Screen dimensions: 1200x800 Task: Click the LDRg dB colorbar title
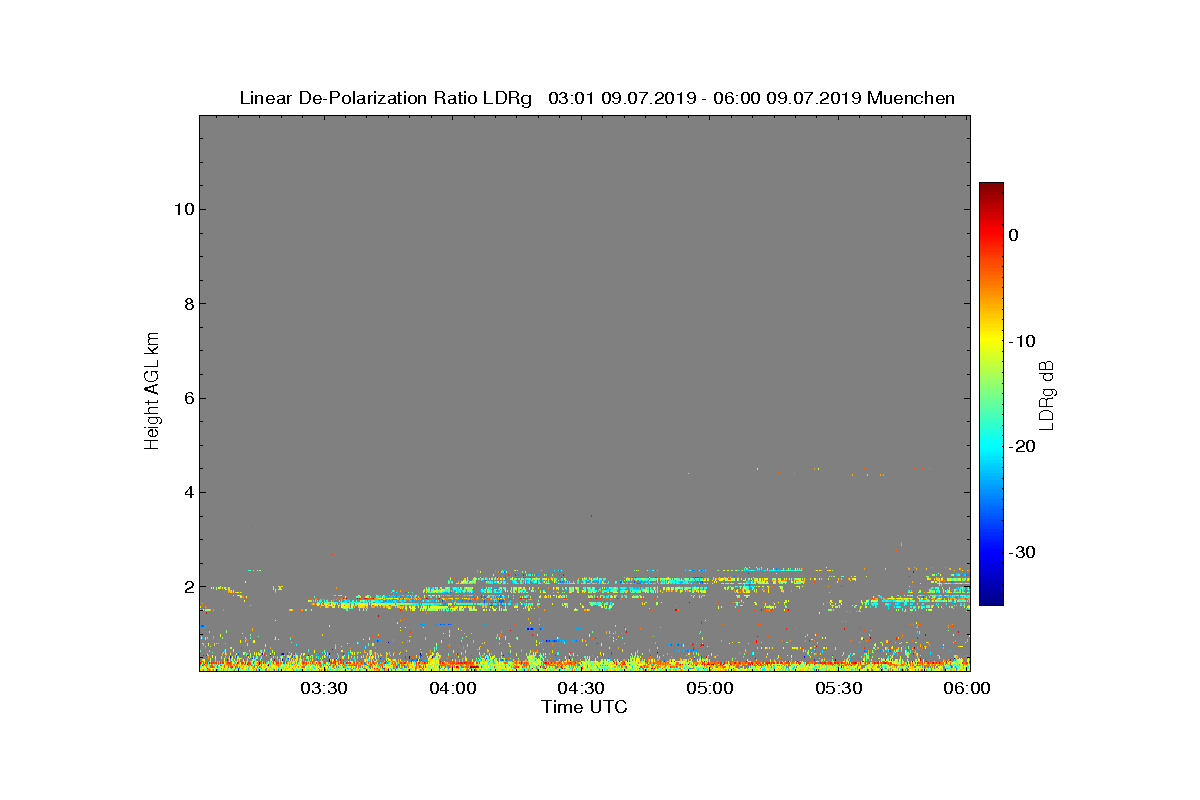(1048, 394)
